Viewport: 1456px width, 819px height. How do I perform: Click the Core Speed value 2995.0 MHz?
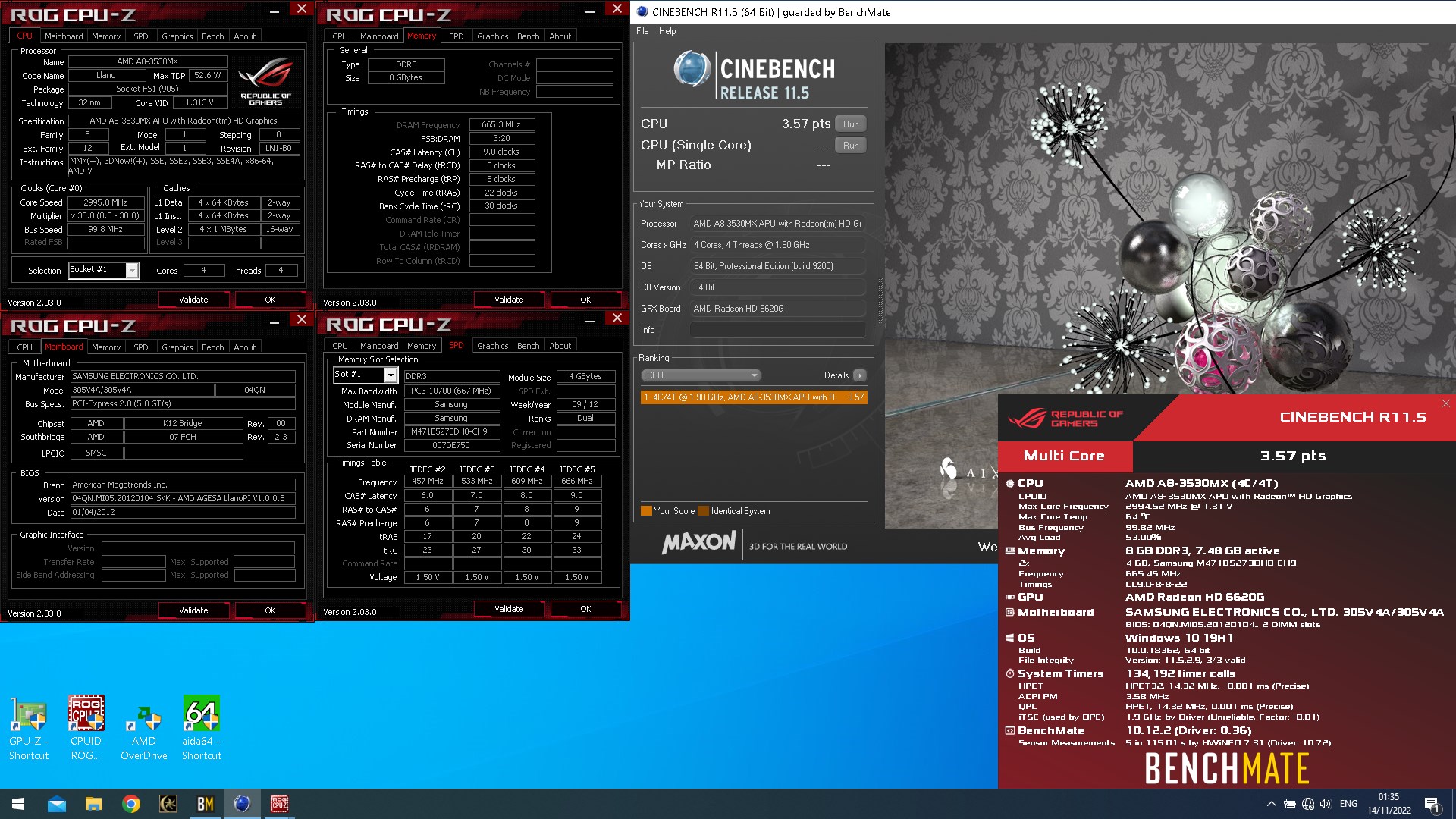tap(106, 202)
